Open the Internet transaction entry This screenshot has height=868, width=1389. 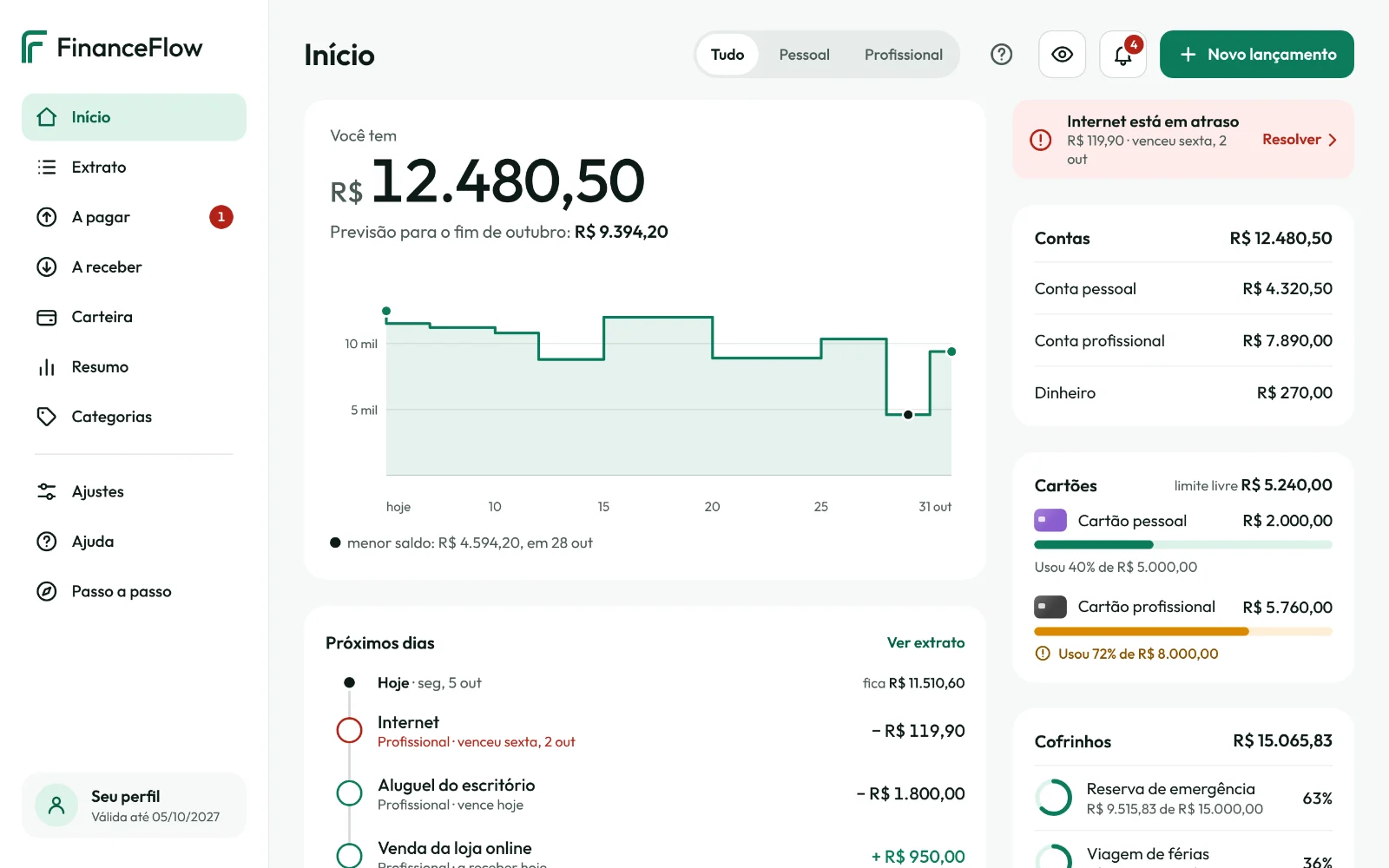point(645,731)
